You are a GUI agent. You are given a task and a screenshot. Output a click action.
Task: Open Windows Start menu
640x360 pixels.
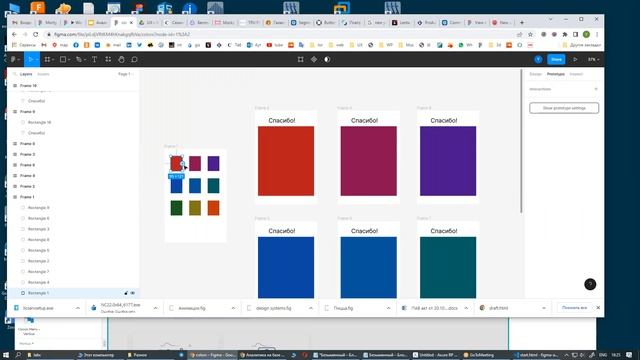(6, 355)
